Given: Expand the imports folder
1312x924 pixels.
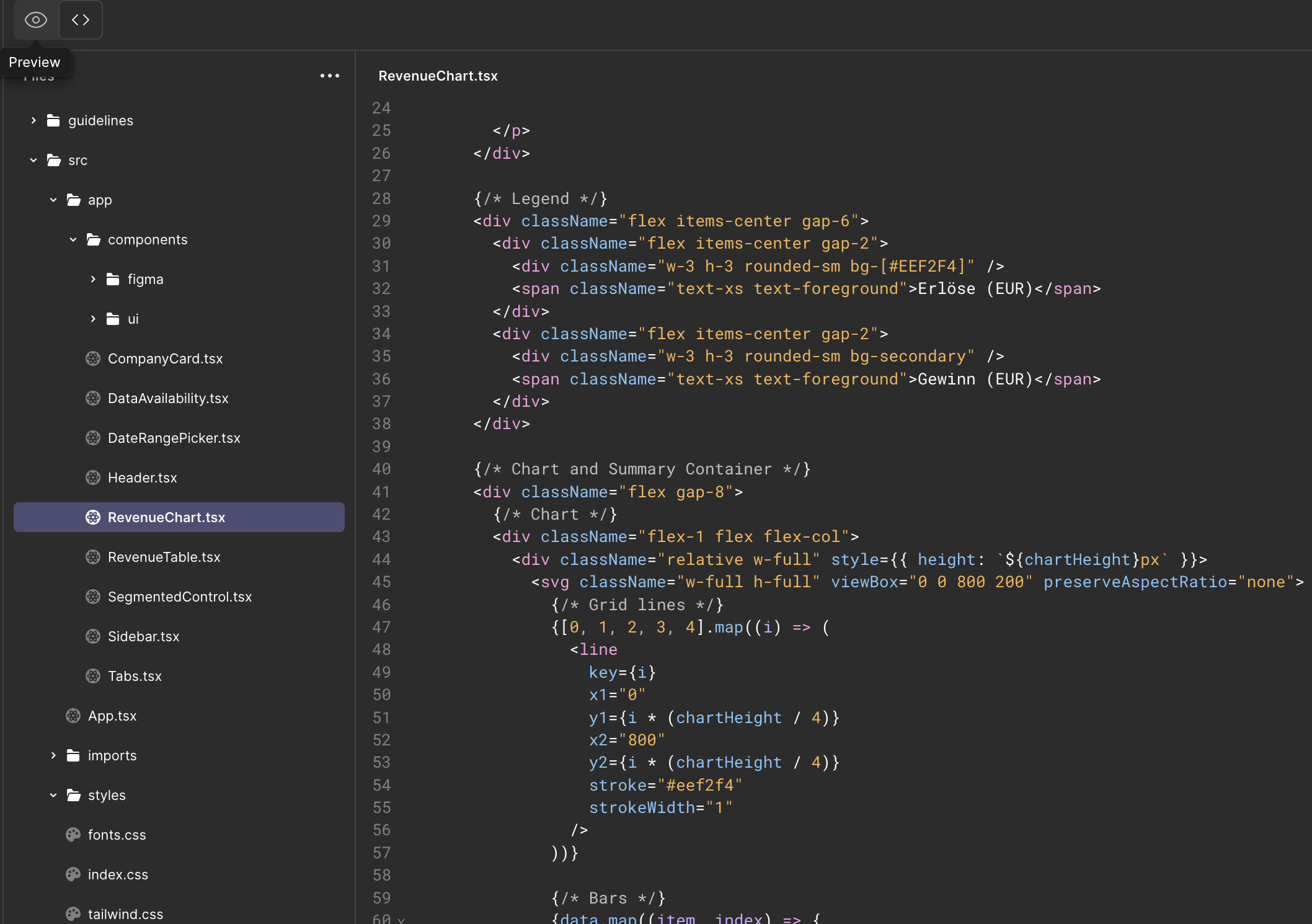Looking at the screenshot, I should (x=53, y=755).
